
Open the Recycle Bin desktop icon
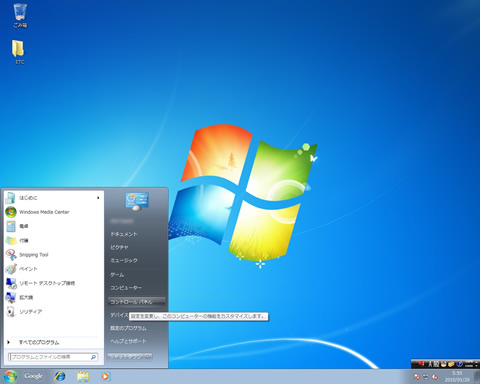pos(20,15)
